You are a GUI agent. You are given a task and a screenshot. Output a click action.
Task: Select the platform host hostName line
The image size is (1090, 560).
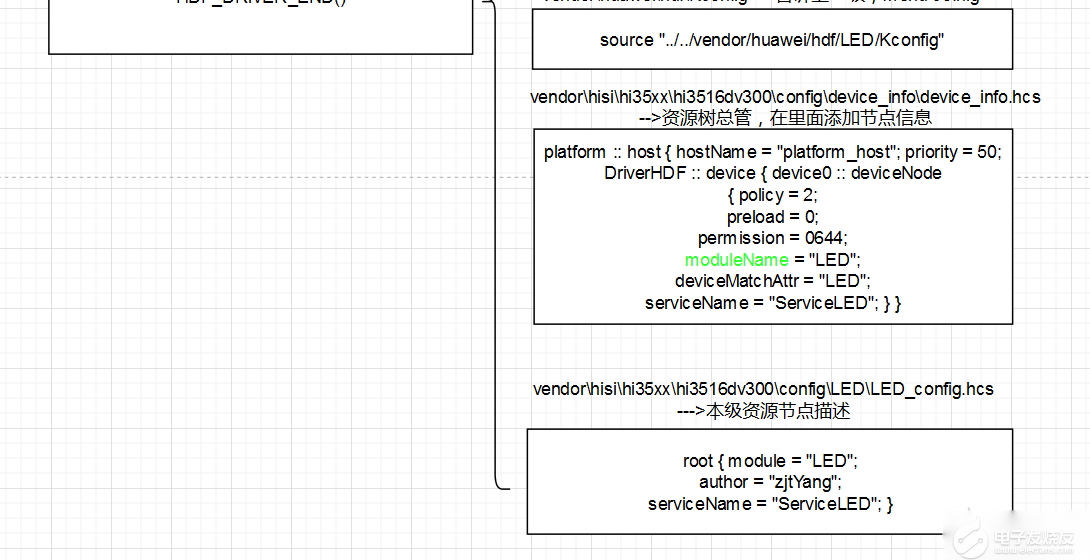pos(772,152)
